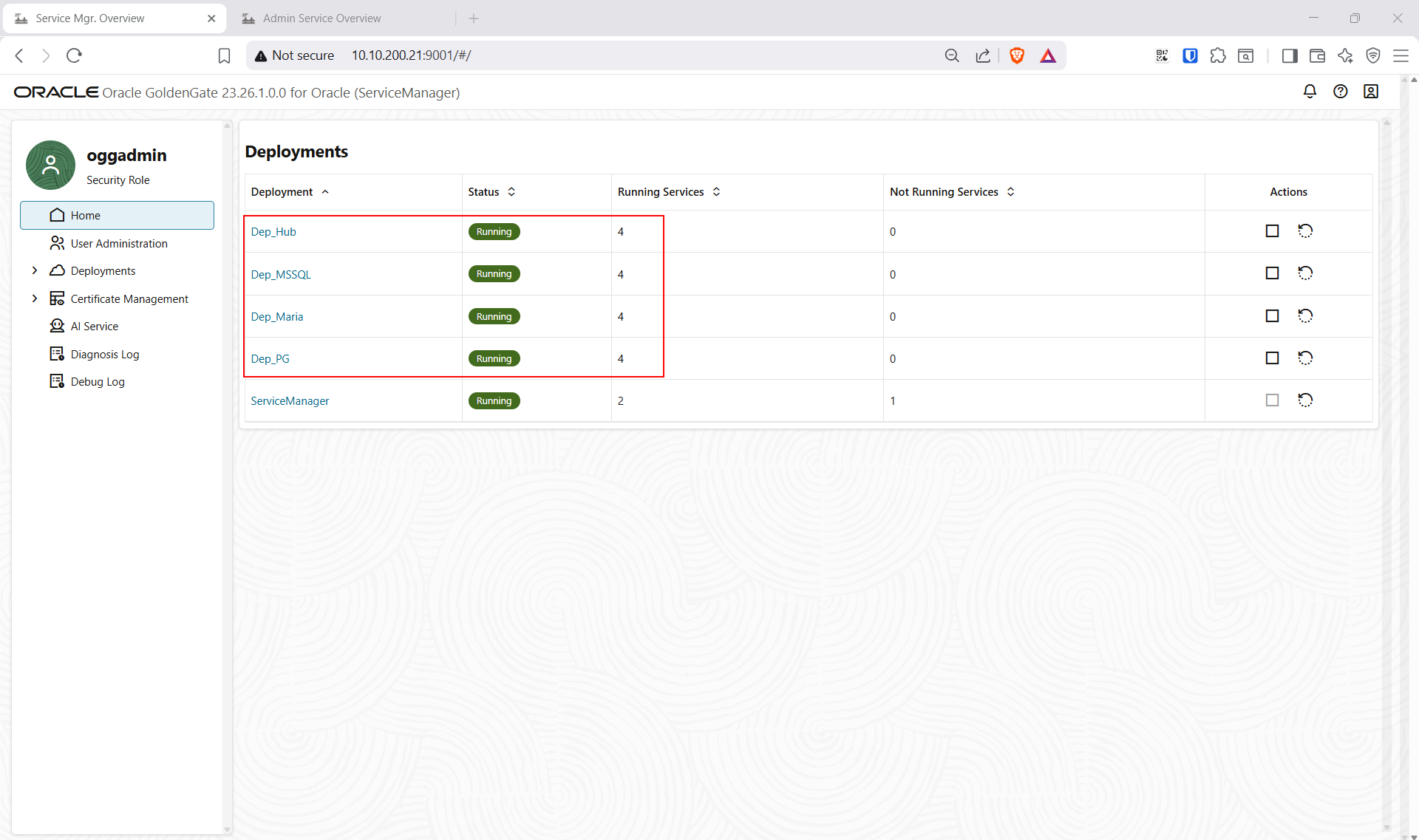
Task: Open the Dep_PG deployment link
Action: tap(270, 359)
